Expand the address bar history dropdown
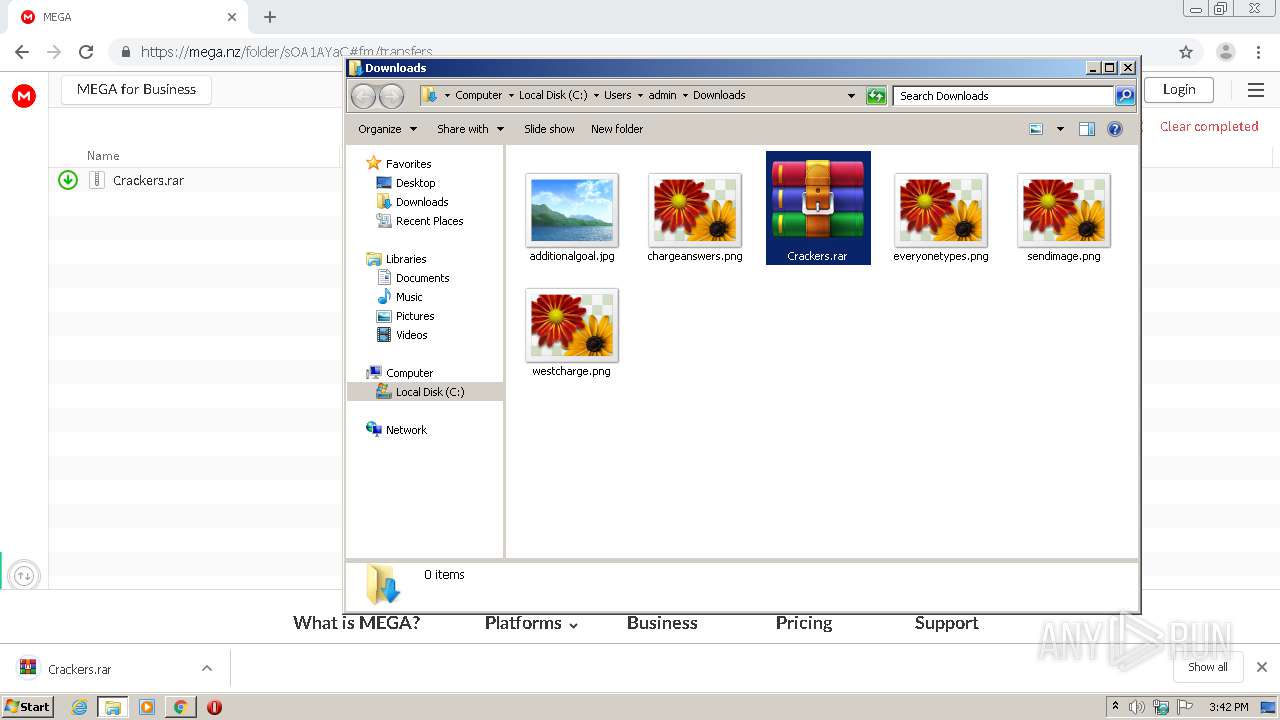The width and height of the screenshot is (1280, 720). point(851,96)
